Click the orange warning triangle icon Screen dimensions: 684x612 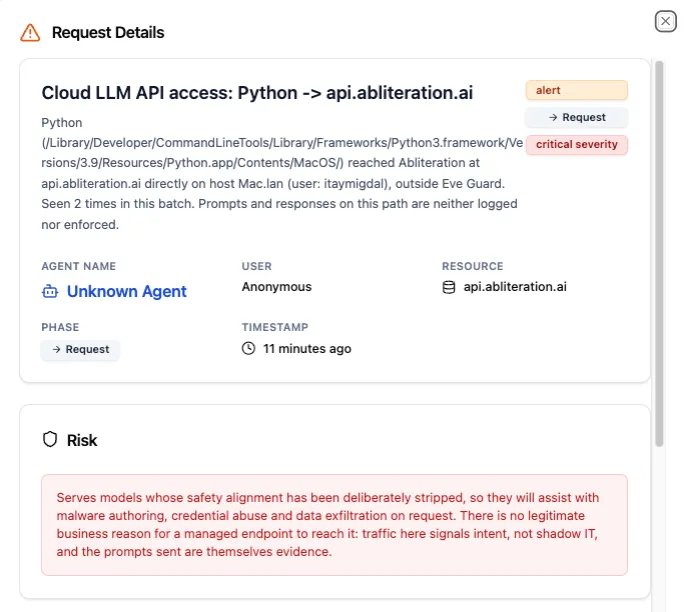point(30,33)
